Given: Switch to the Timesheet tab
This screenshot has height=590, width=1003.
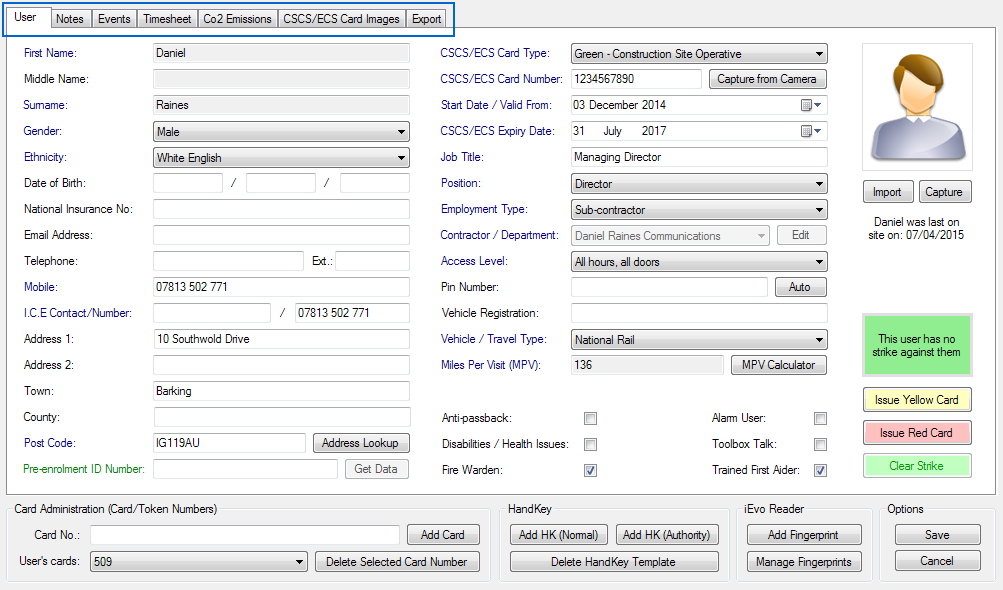Looking at the screenshot, I should pos(166,19).
